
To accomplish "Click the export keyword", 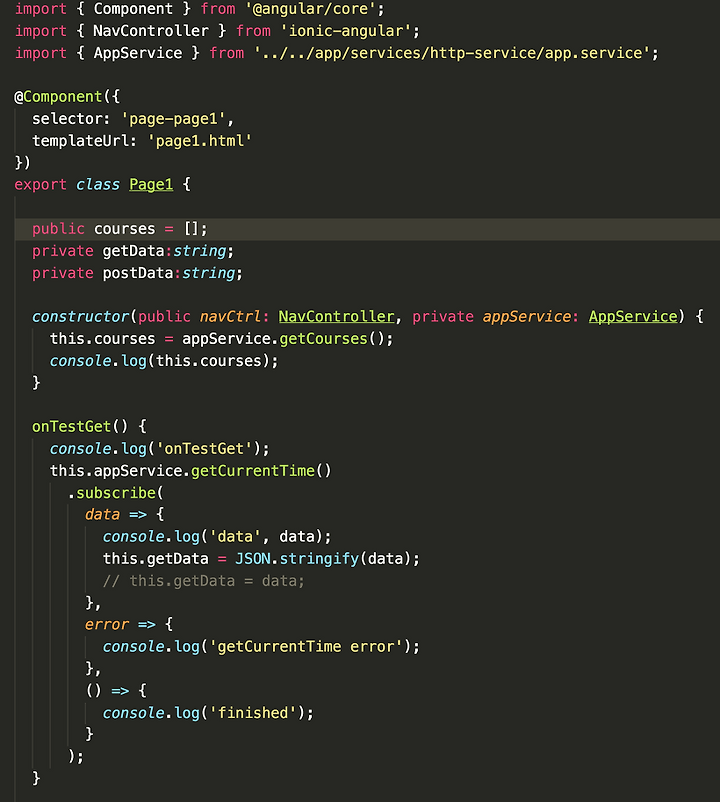I will pyautogui.click(x=40, y=185).
